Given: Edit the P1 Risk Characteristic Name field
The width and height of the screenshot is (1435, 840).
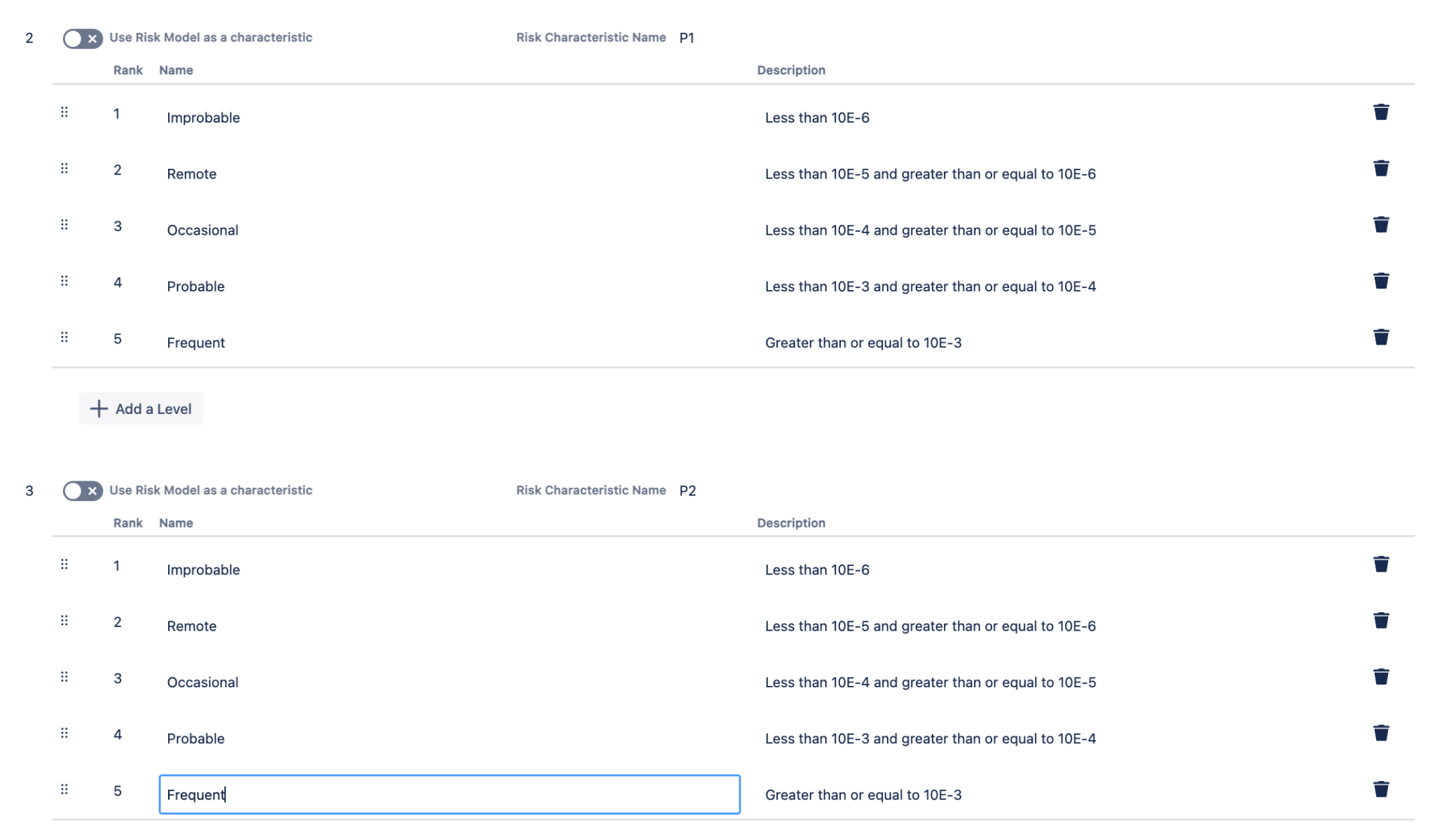Looking at the screenshot, I should coord(687,38).
